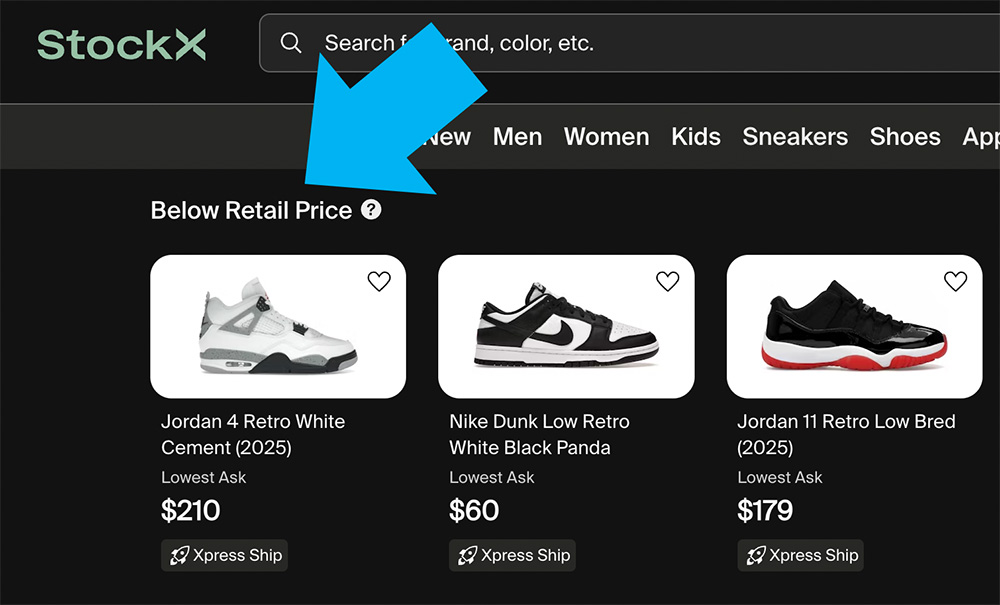This screenshot has width=1000, height=605.
Task: Open the Sneakers menu
Action: [795, 137]
